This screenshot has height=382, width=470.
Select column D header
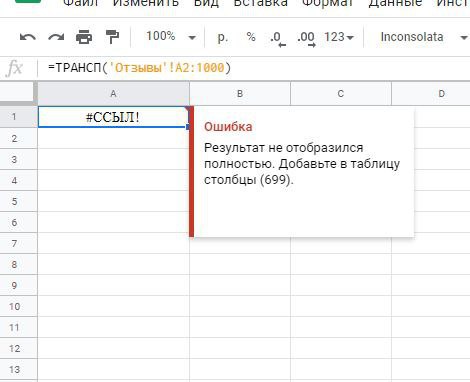click(431, 94)
